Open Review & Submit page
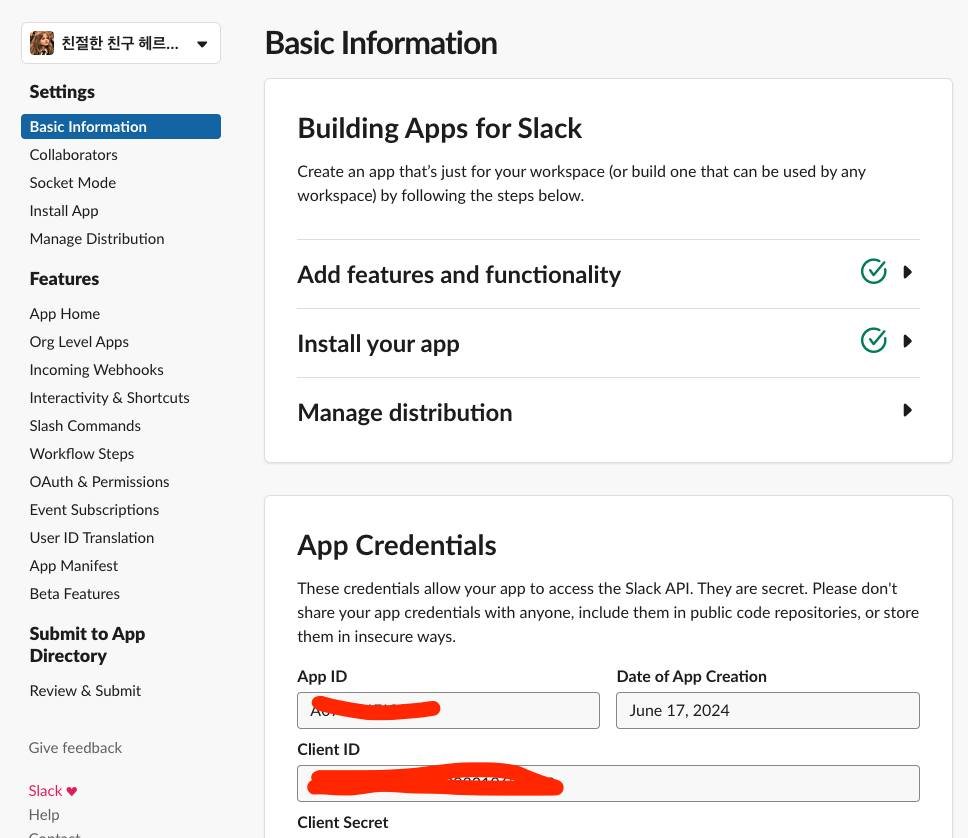Screen dimensions: 968x838 85,690
